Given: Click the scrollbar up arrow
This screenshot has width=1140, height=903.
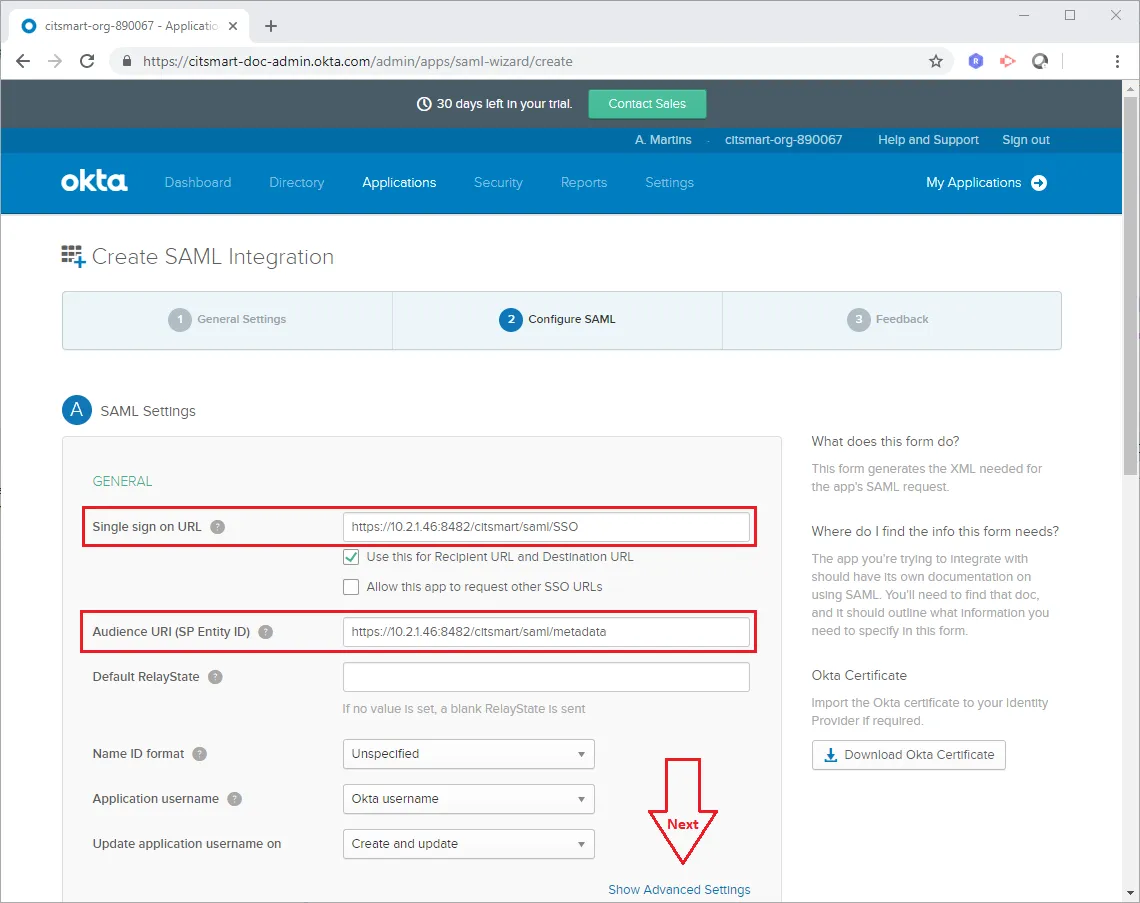Looking at the screenshot, I should pos(1130,89).
